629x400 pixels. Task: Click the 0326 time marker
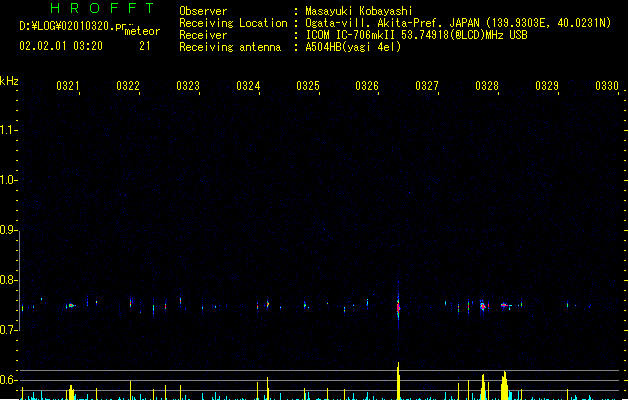coord(367,85)
